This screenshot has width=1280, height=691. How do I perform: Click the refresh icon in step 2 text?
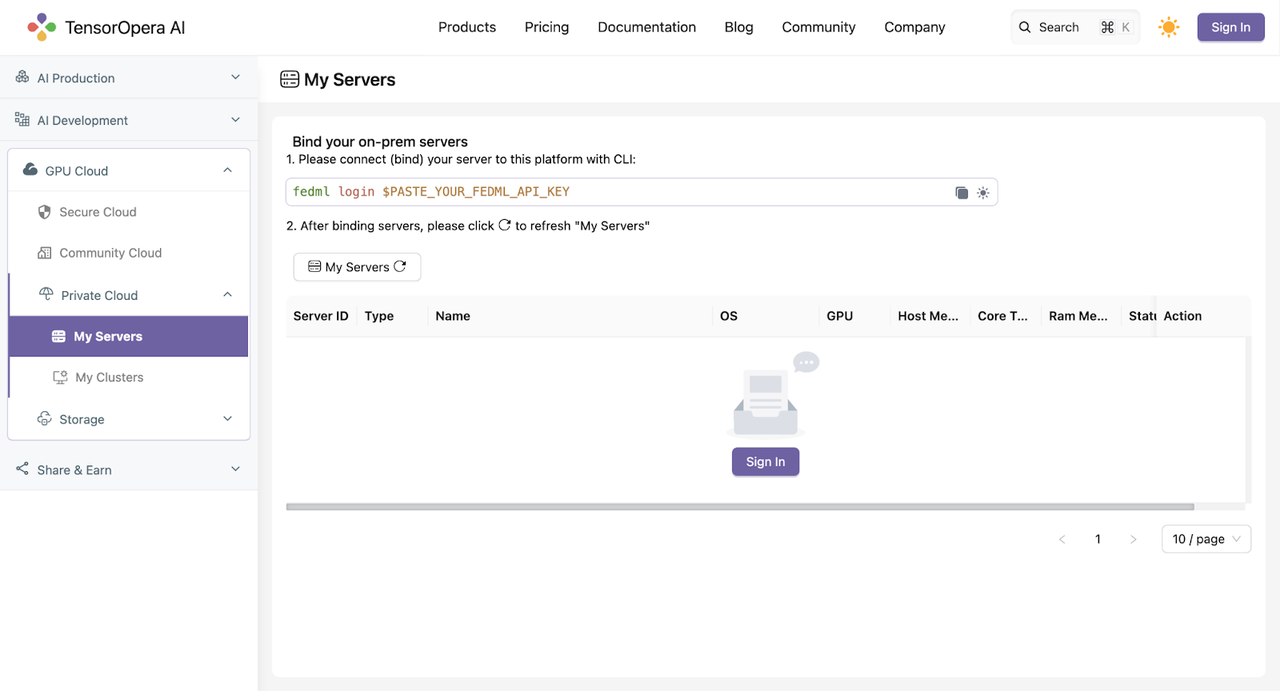coord(505,225)
